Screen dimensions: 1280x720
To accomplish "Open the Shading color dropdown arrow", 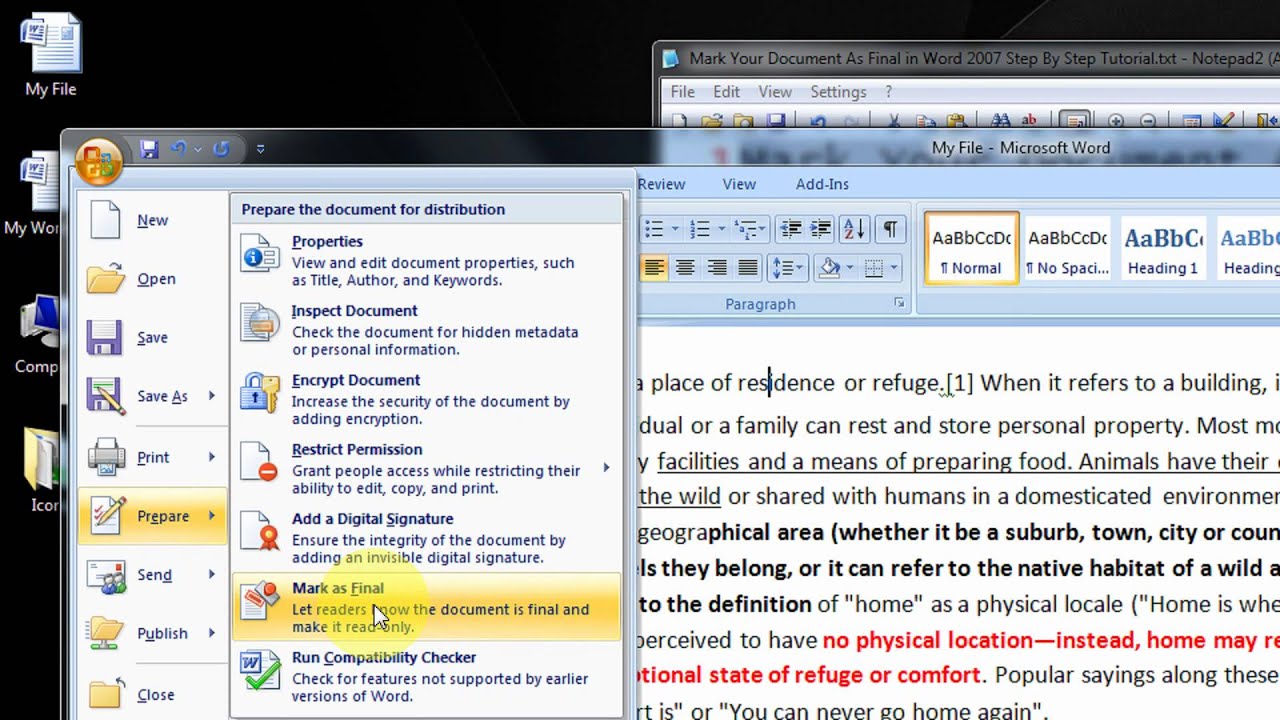I will pyautogui.click(x=849, y=267).
